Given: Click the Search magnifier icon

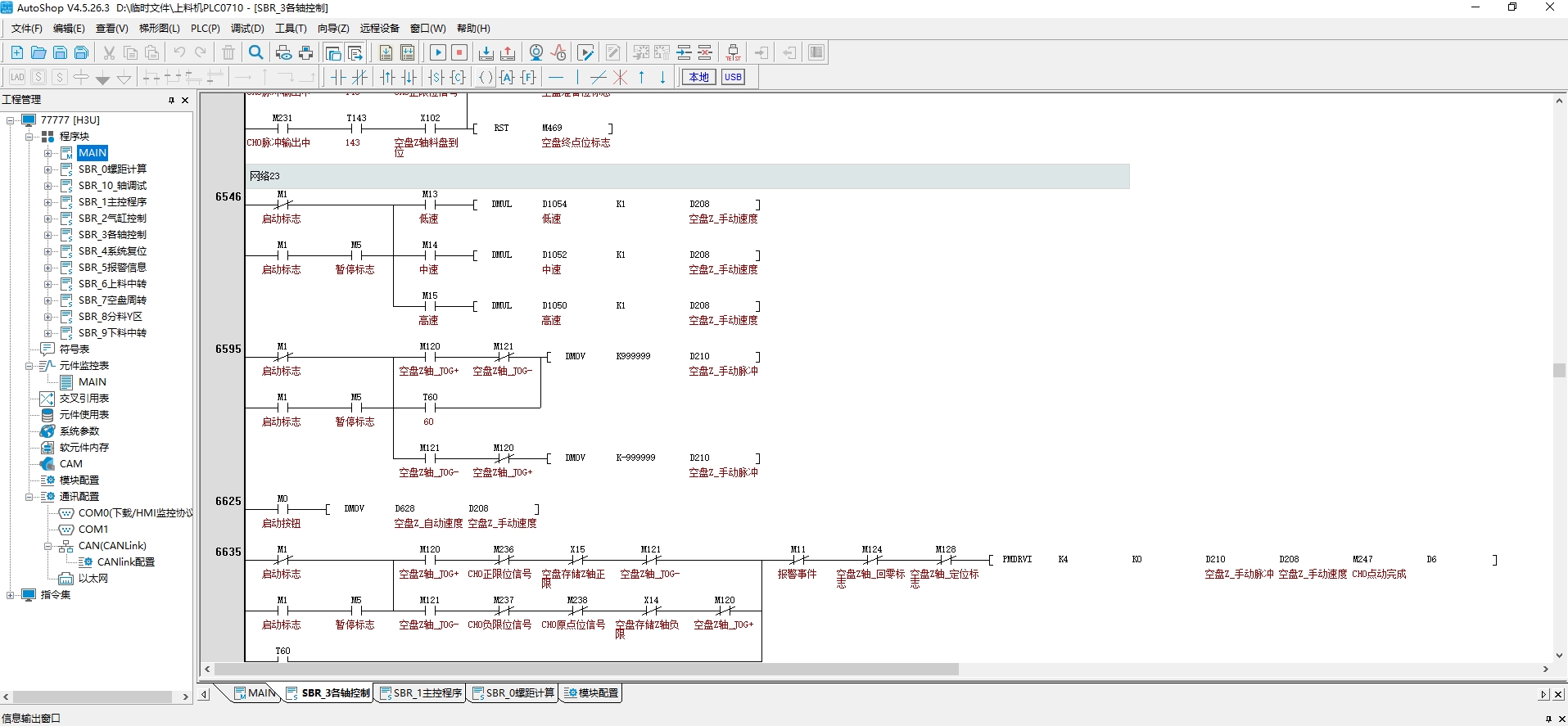Looking at the screenshot, I should [x=255, y=52].
